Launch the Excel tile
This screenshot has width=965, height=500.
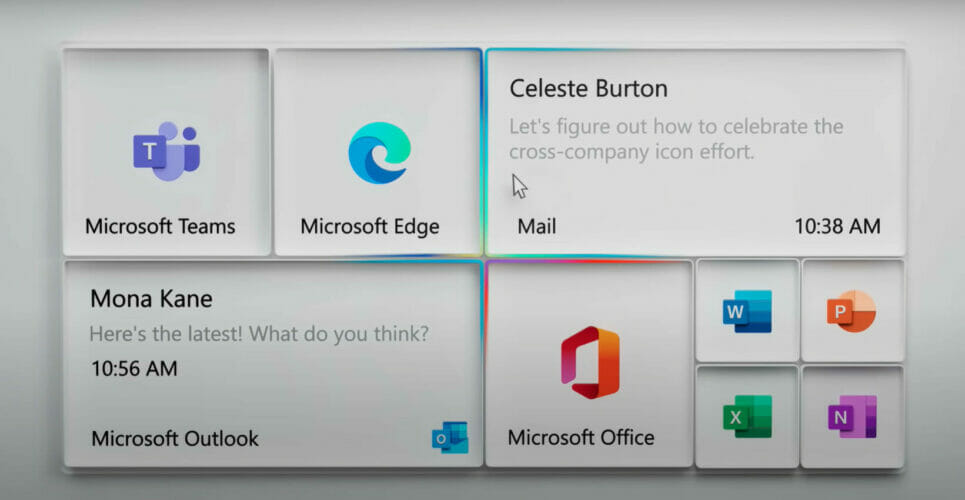pyautogui.click(x=747, y=416)
